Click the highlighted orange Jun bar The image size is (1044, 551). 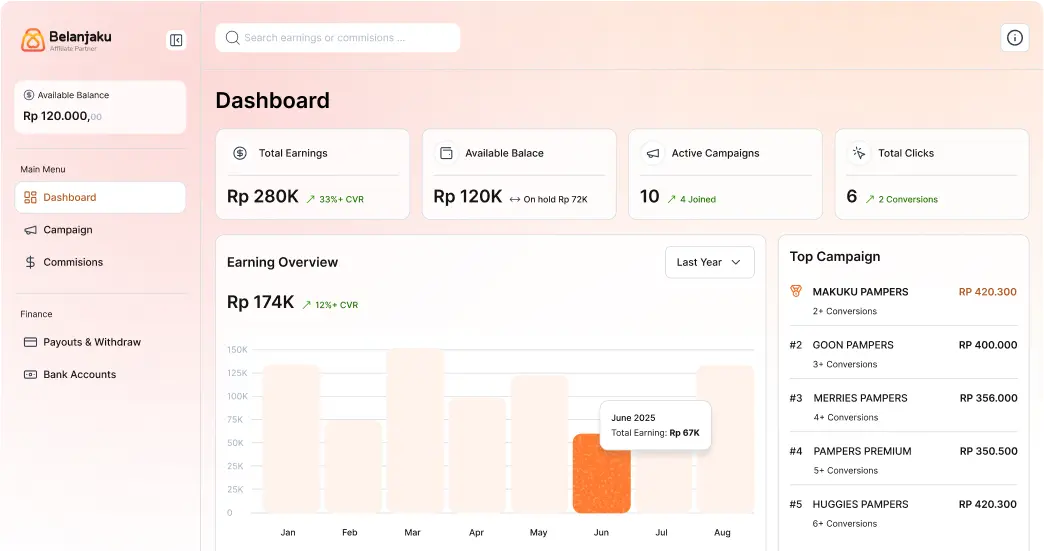pyautogui.click(x=601, y=474)
